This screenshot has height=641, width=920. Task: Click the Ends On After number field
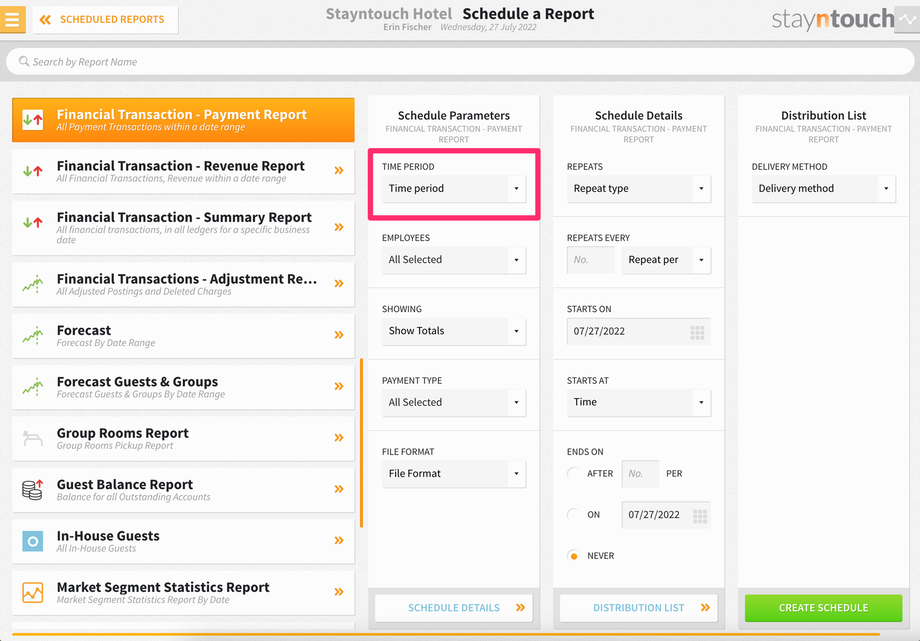pyautogui.click(x=640, y=474)
